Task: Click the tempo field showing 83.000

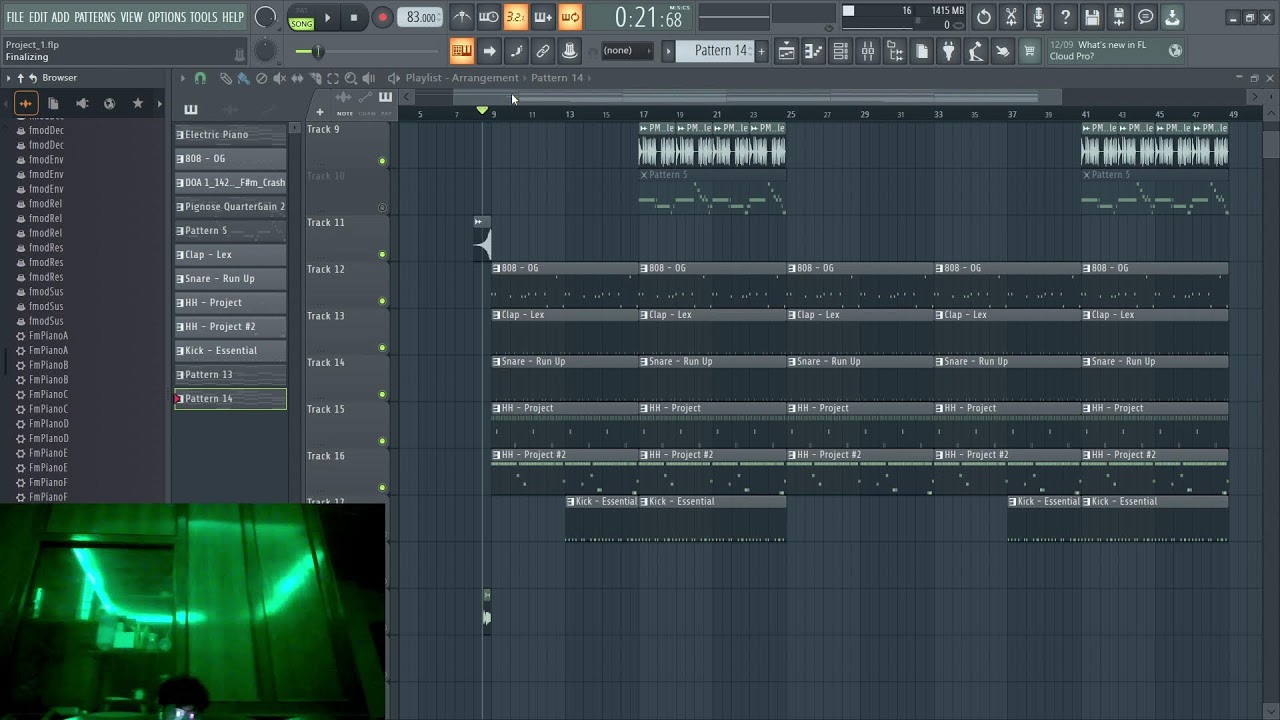Action: pos(421,17)
